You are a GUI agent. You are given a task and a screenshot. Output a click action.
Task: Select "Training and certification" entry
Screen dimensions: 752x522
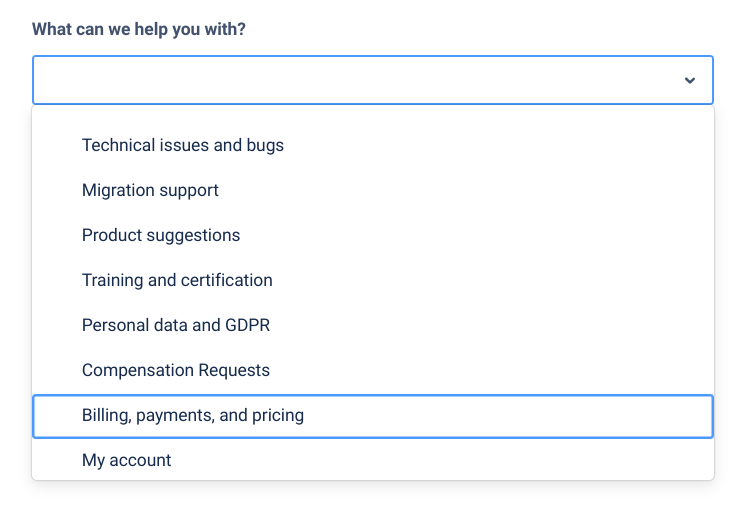pyautogui.click(x=177, y=280)
